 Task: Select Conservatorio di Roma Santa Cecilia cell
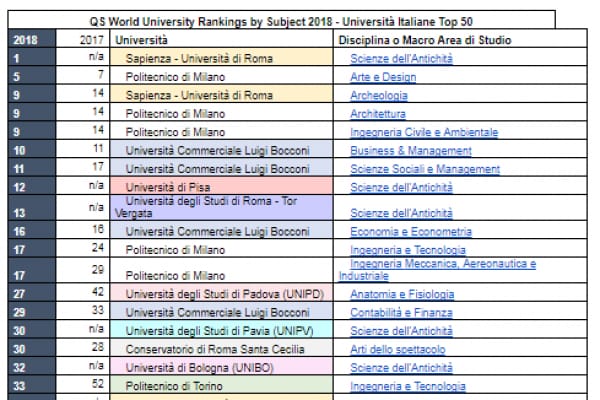pyautogui.click(x=221, y=348)
